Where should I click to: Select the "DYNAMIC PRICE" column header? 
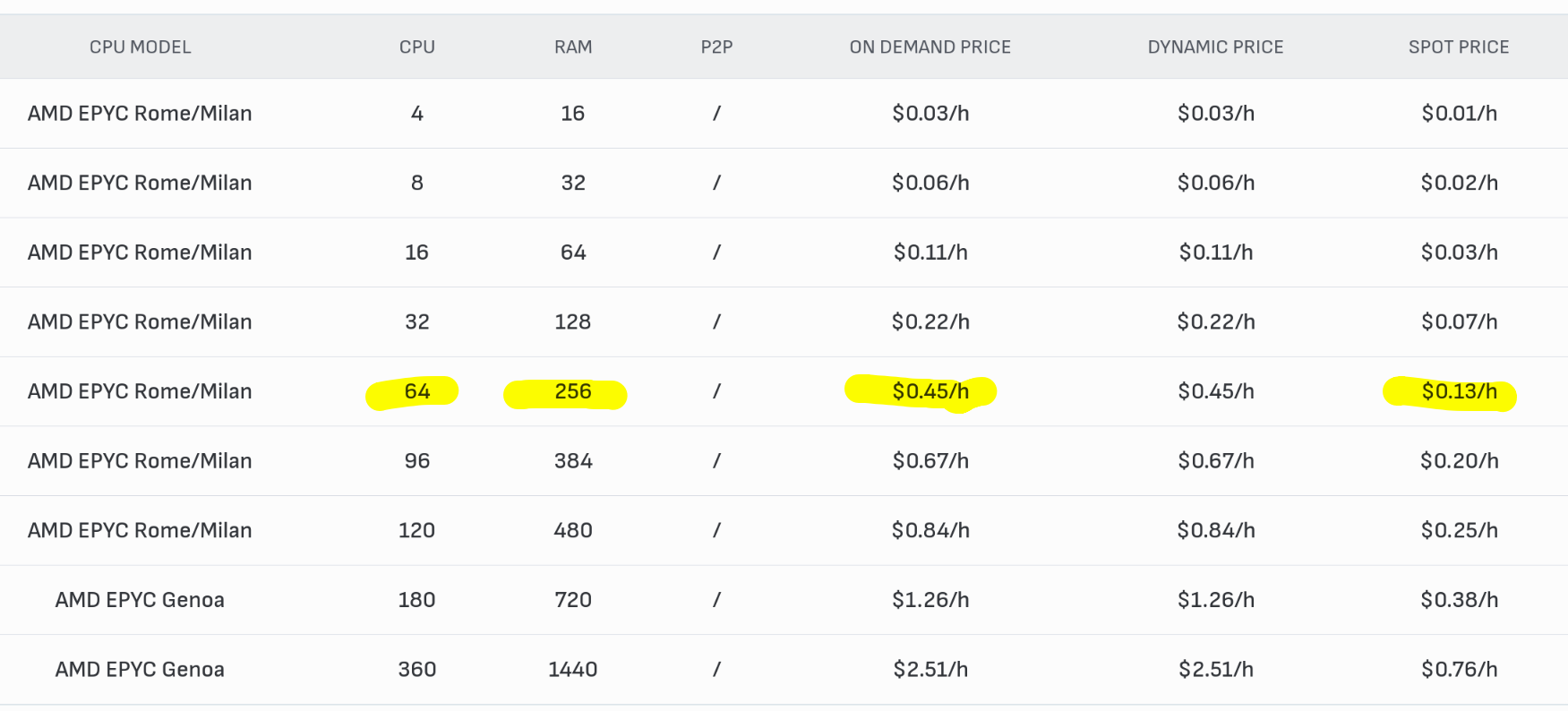click(1215, 47)
